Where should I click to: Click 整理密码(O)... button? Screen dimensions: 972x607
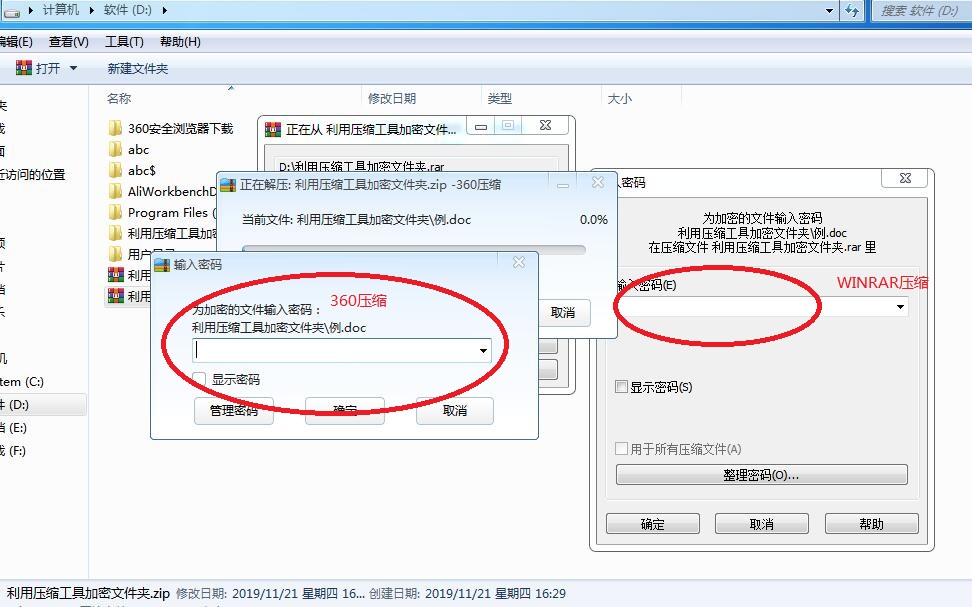pyautogui.click(x=761, y=475)
